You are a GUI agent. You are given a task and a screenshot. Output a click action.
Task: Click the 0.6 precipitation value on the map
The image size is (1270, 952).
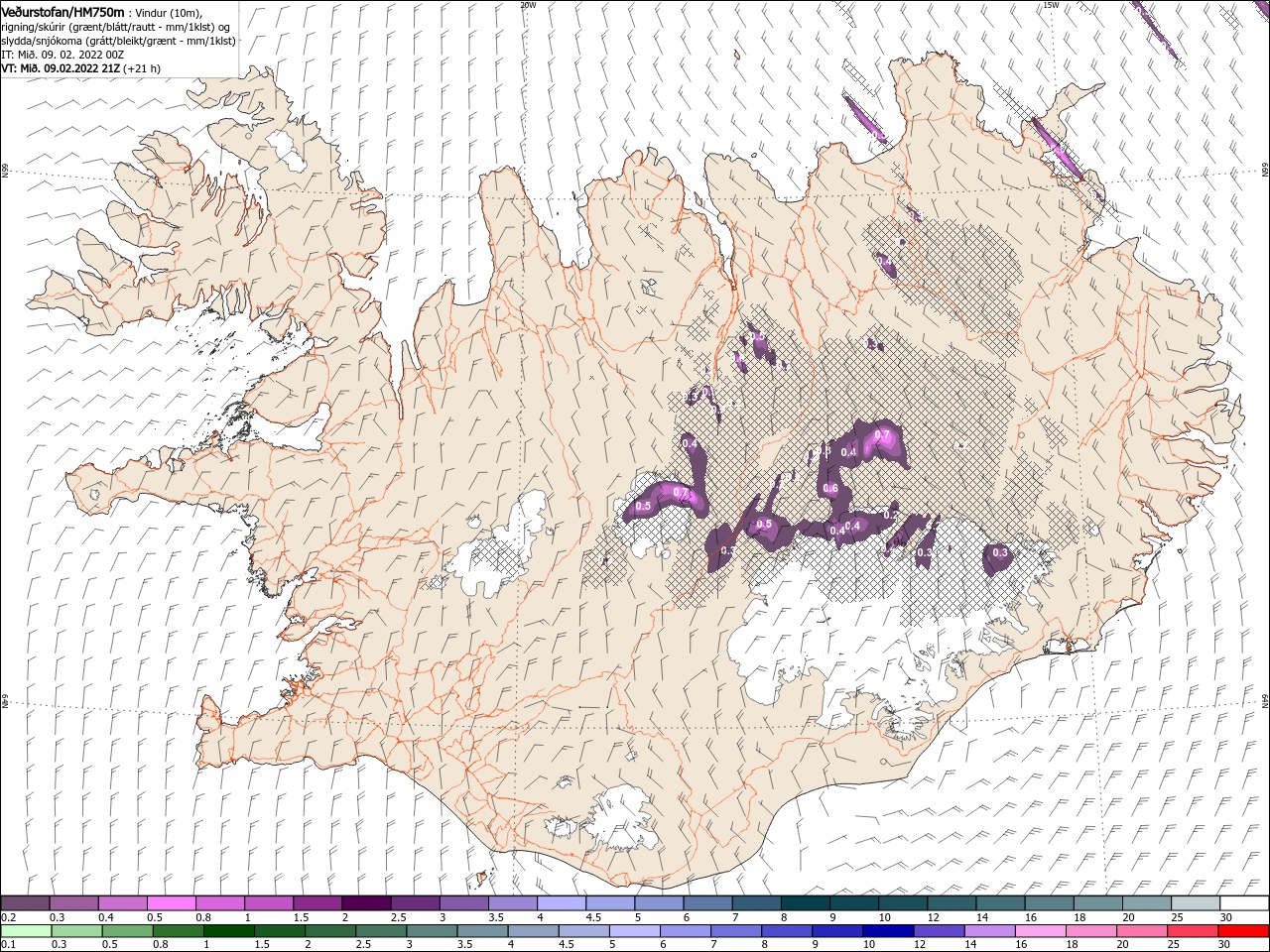[x=830, y=489]
